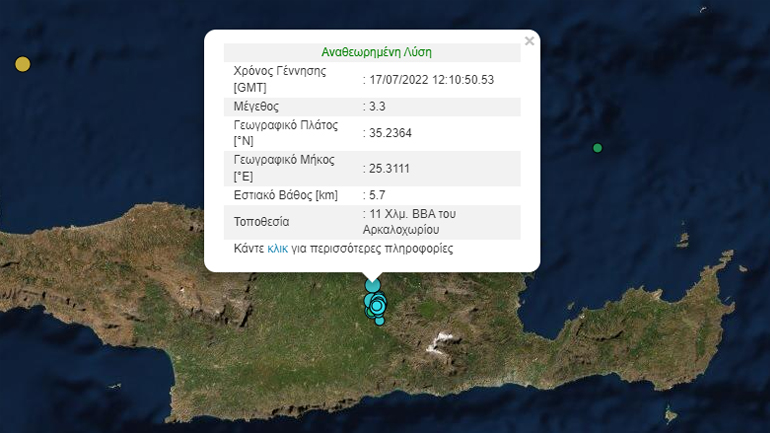The width and height of the screenshot is (770, 433).
Task: Select the yellow earthquake marker at sea
Action: tap(23, 64)
